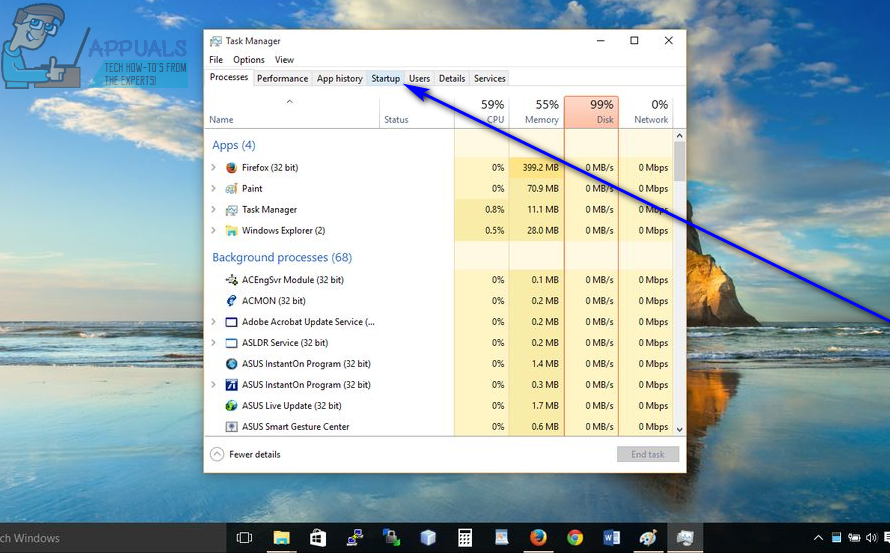
Task: Click the battery power tray icon
Action: pyautogui.click(x=854, y=538)
